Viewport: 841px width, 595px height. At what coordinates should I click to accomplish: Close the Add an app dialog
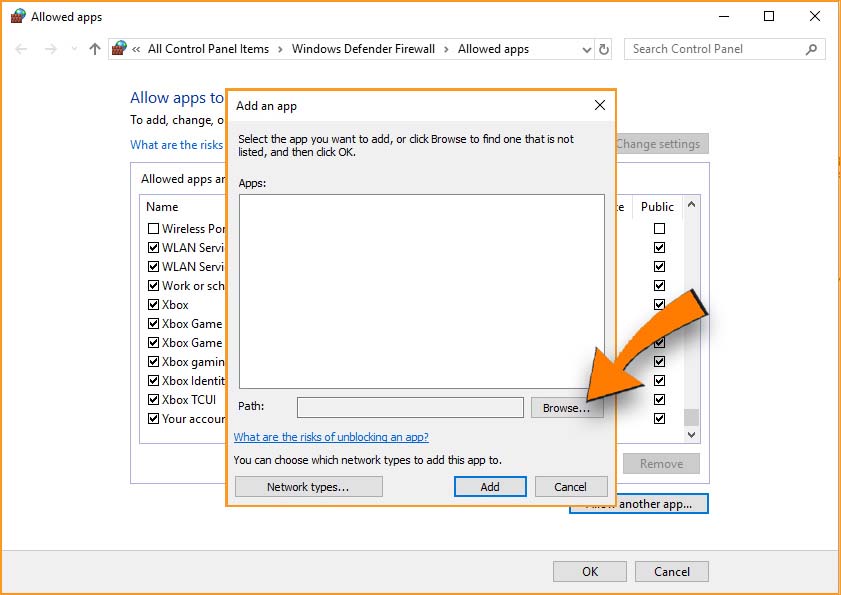tap(599, 105)
